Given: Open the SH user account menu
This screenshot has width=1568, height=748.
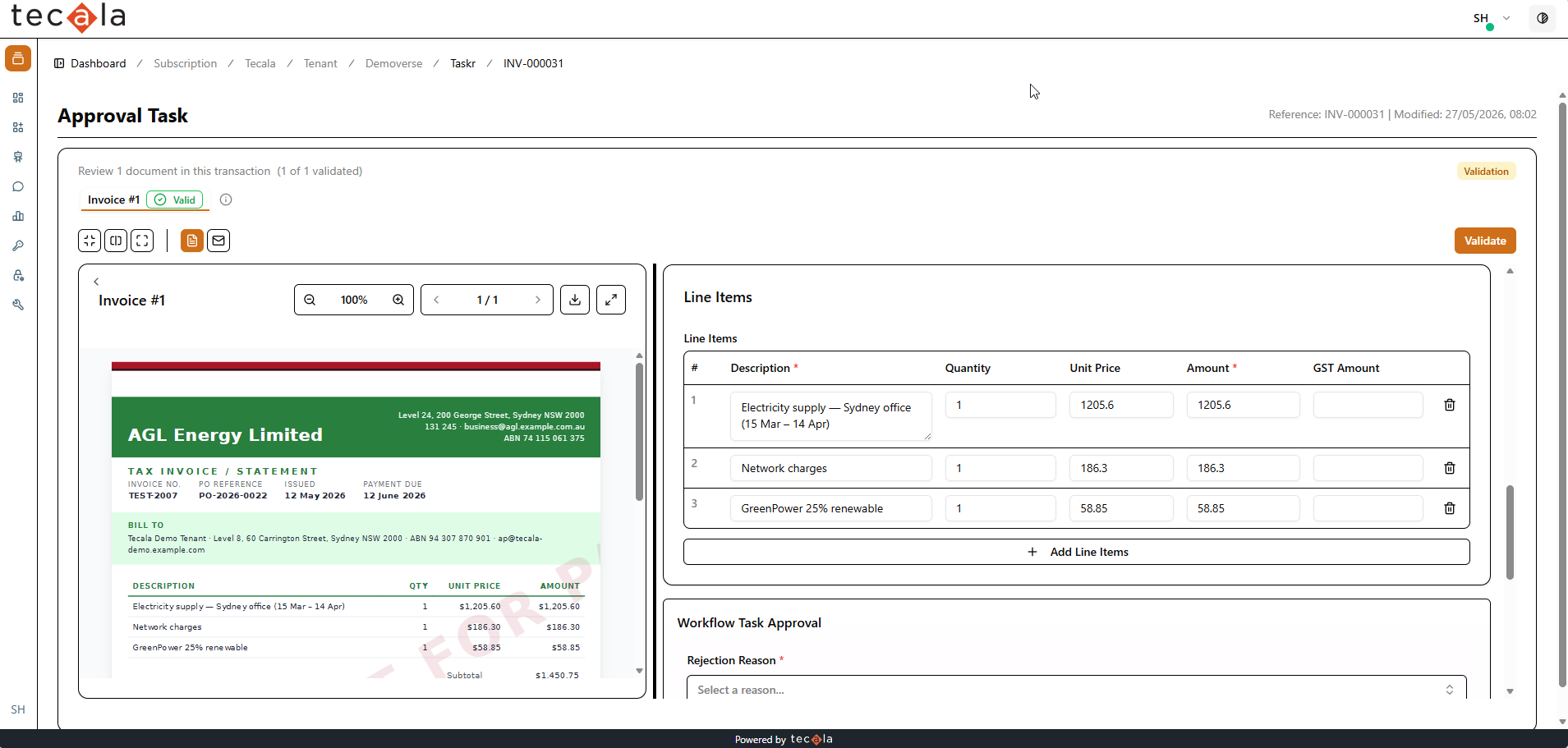Looking at the screenshot, I should (x=1491, y=18).
